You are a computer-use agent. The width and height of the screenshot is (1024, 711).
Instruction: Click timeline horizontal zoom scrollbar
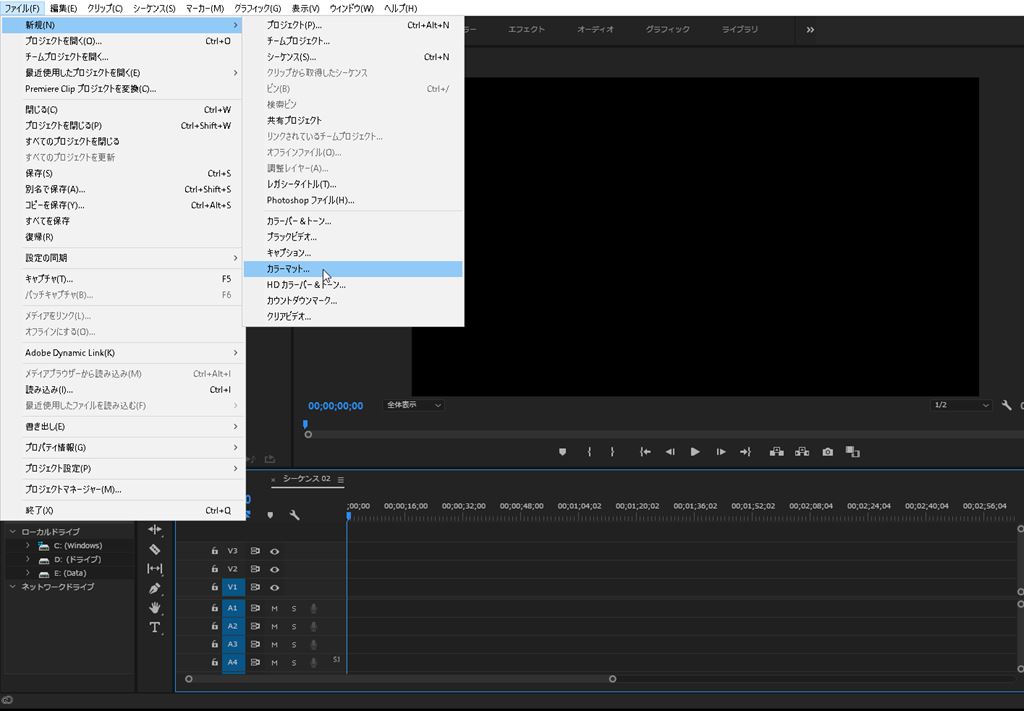(400, 679)
